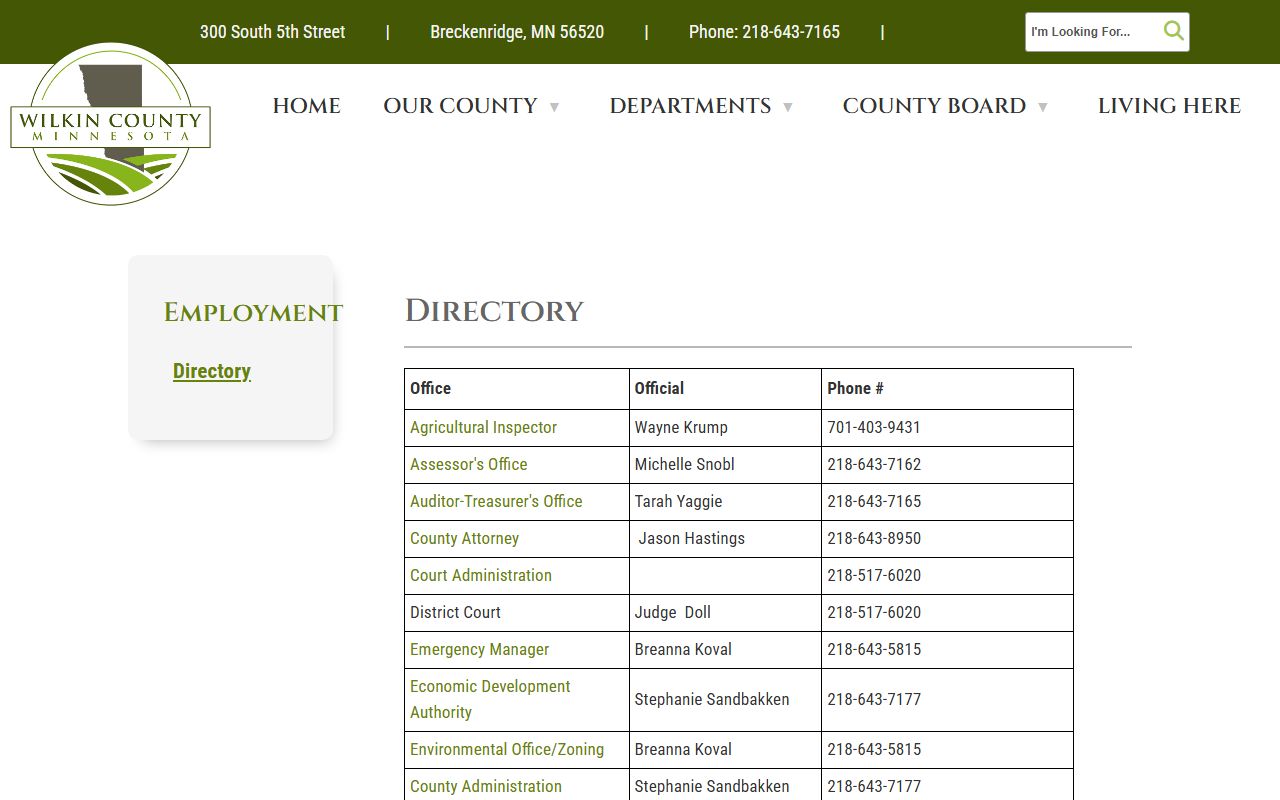The width and height of the screenshot is (1280, 800).
Task: Open Auditor-Treasurer's Office link
Action: tap(496, 501)
